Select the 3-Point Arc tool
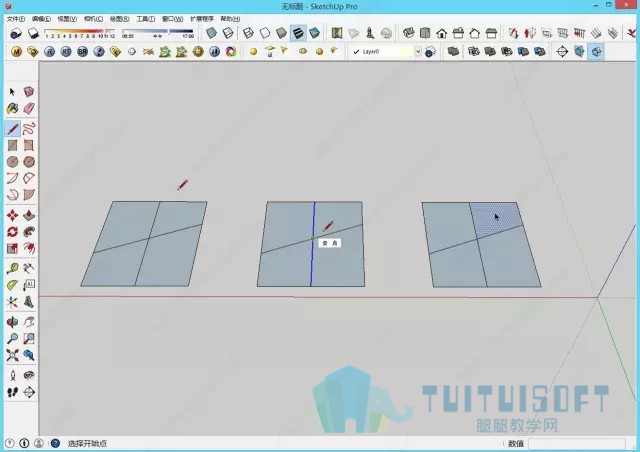 click(x=12, y=194)
